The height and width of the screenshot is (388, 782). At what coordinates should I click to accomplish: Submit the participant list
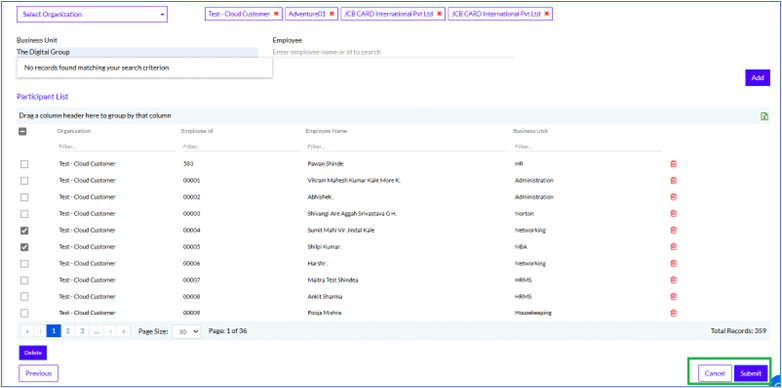(x=751, y=373)
